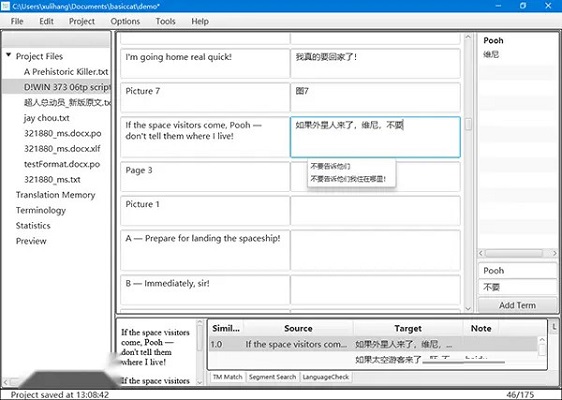Choose second autocomplete suggestion ending with 哪里!
The width and height of the screenshot is (562, 400).
coord(348,178)
